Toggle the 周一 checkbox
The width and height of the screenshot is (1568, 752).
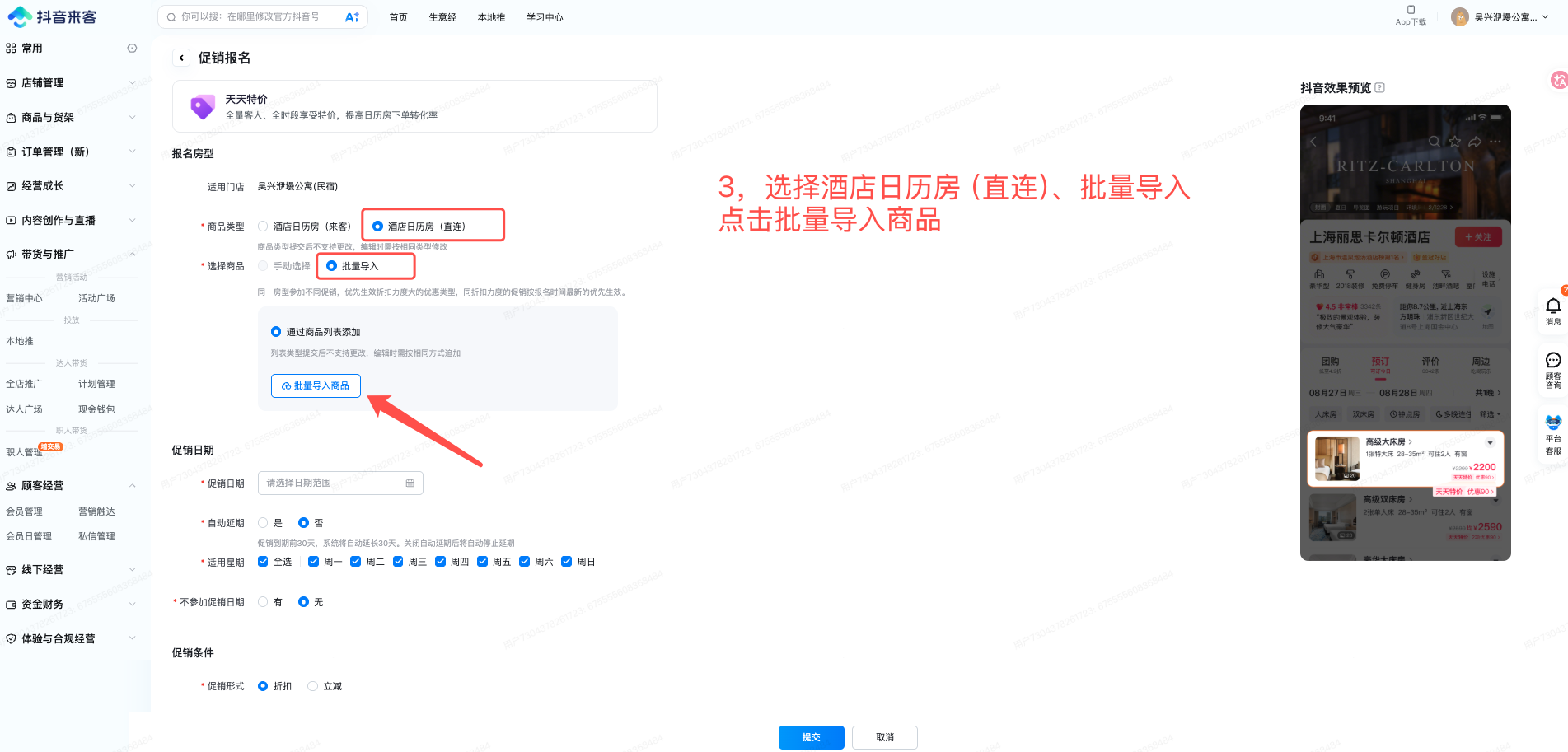pyautogui.click(x=313, y=562)
